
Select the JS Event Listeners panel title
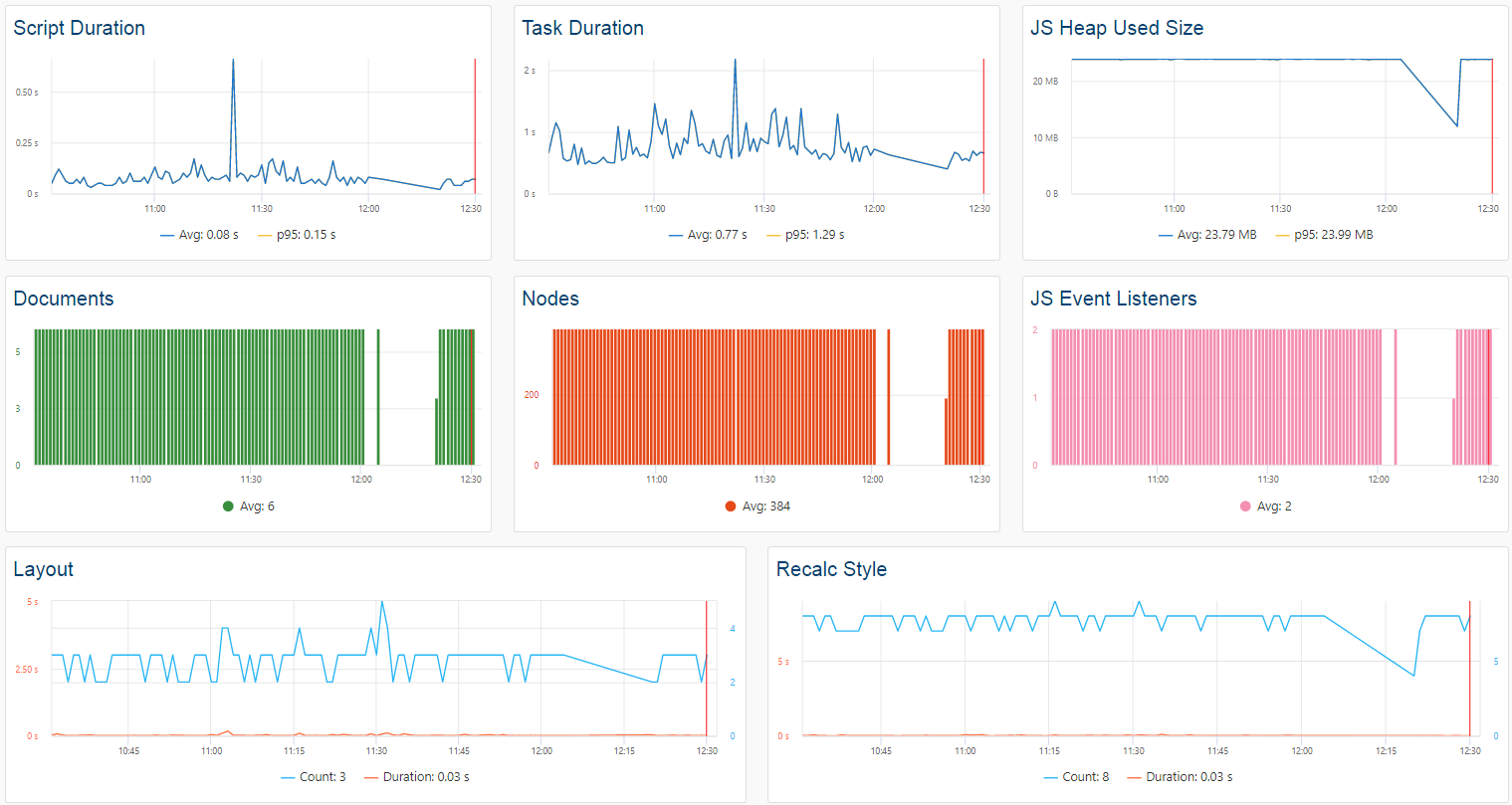(1113, 299)
